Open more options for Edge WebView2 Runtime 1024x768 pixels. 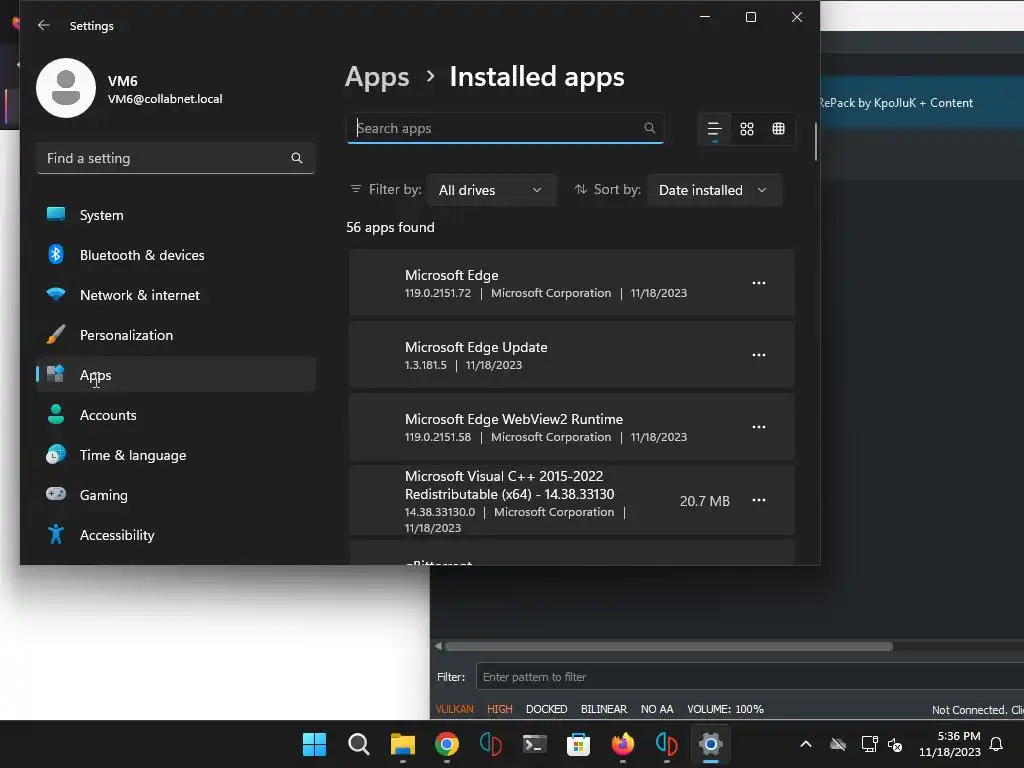[758, 426]
